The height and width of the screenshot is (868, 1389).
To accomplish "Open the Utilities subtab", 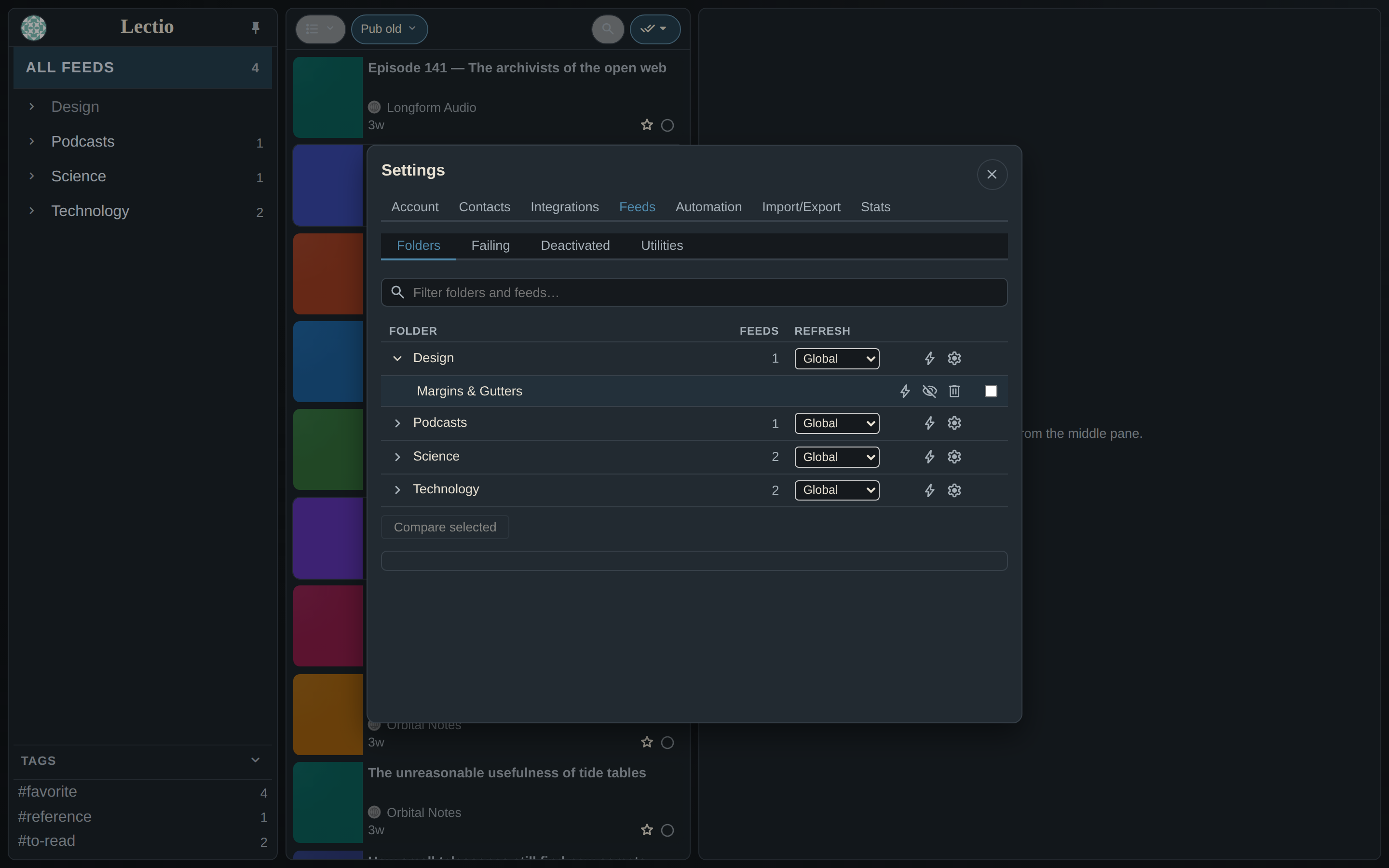I will click(662, 246).
